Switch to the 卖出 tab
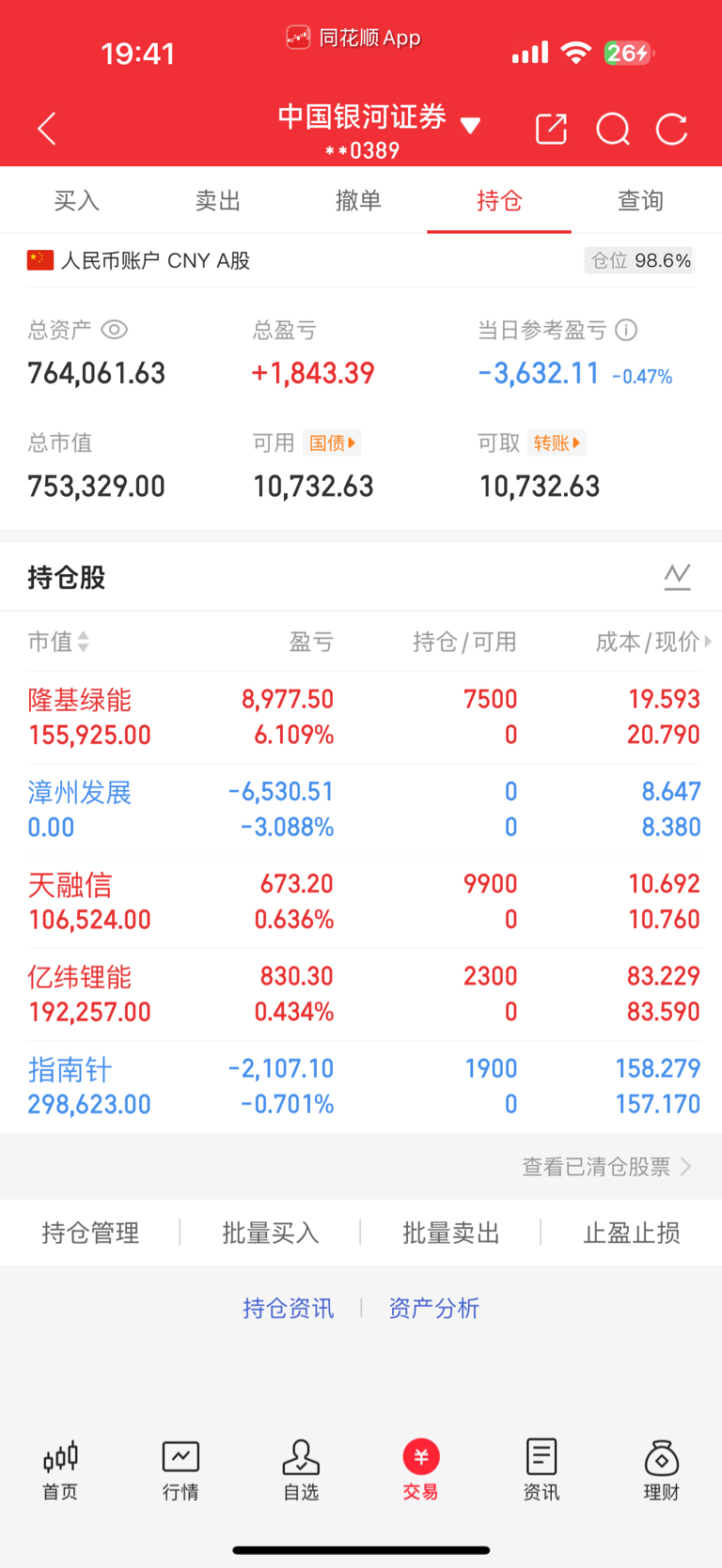Screen dimensions: 722x1568 [218, 200]
